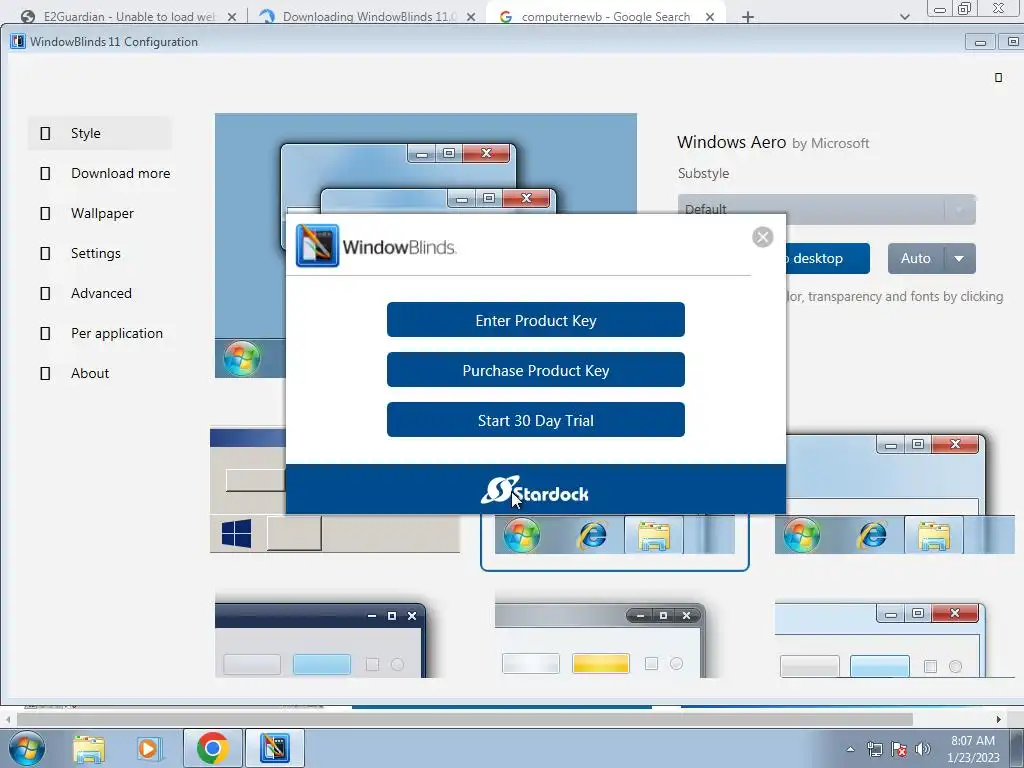Open the Style section in sidebar

99,133
